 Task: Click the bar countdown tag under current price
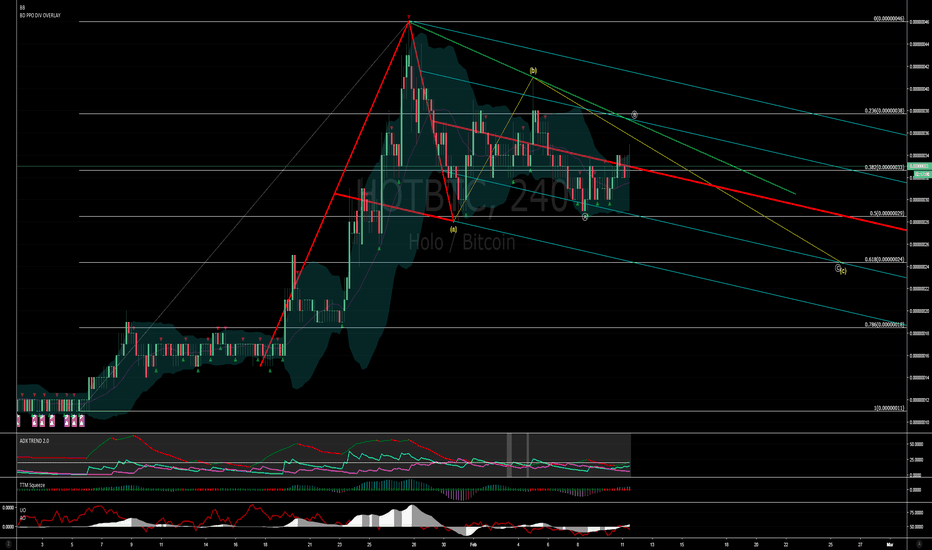pos(921,174)
